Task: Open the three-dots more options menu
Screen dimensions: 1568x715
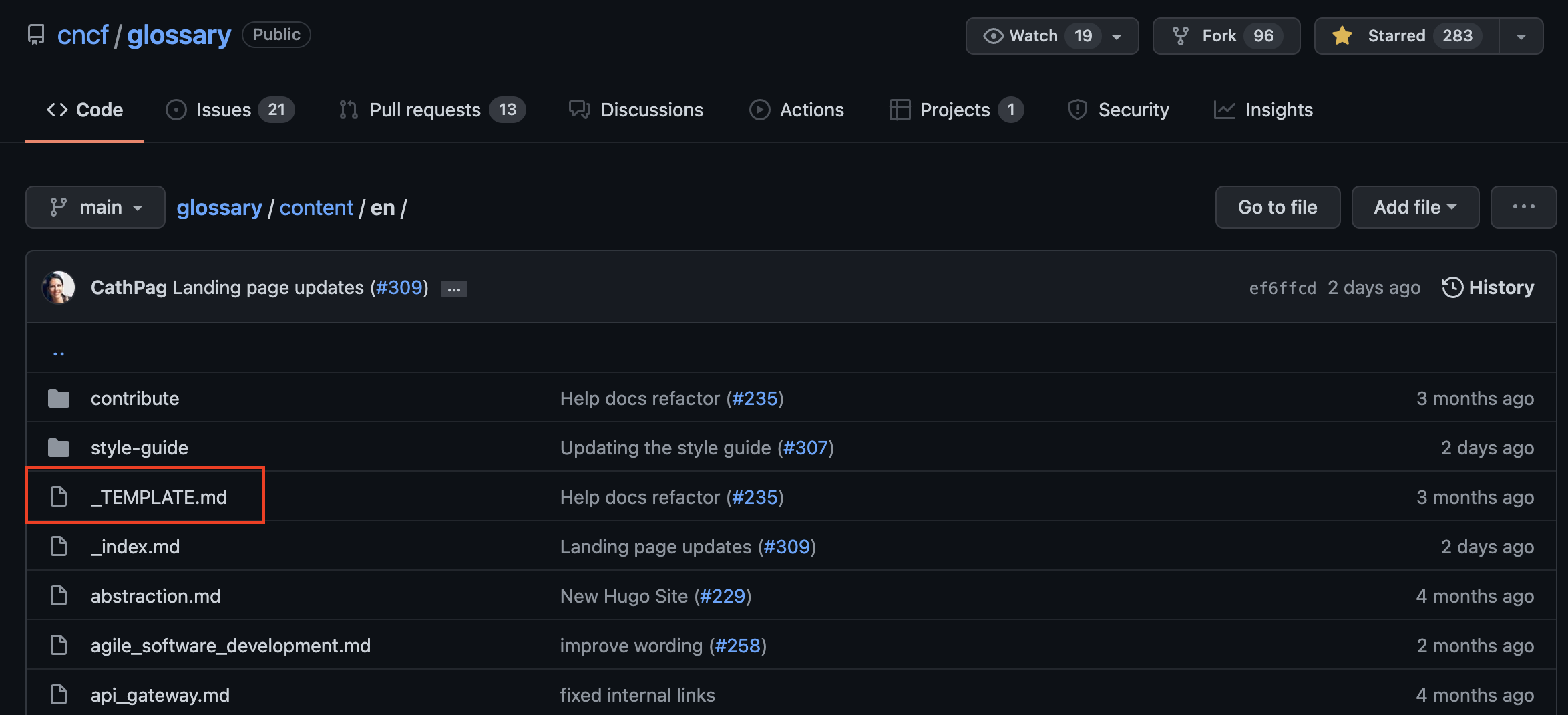Action: click(x=1523, y=207)
